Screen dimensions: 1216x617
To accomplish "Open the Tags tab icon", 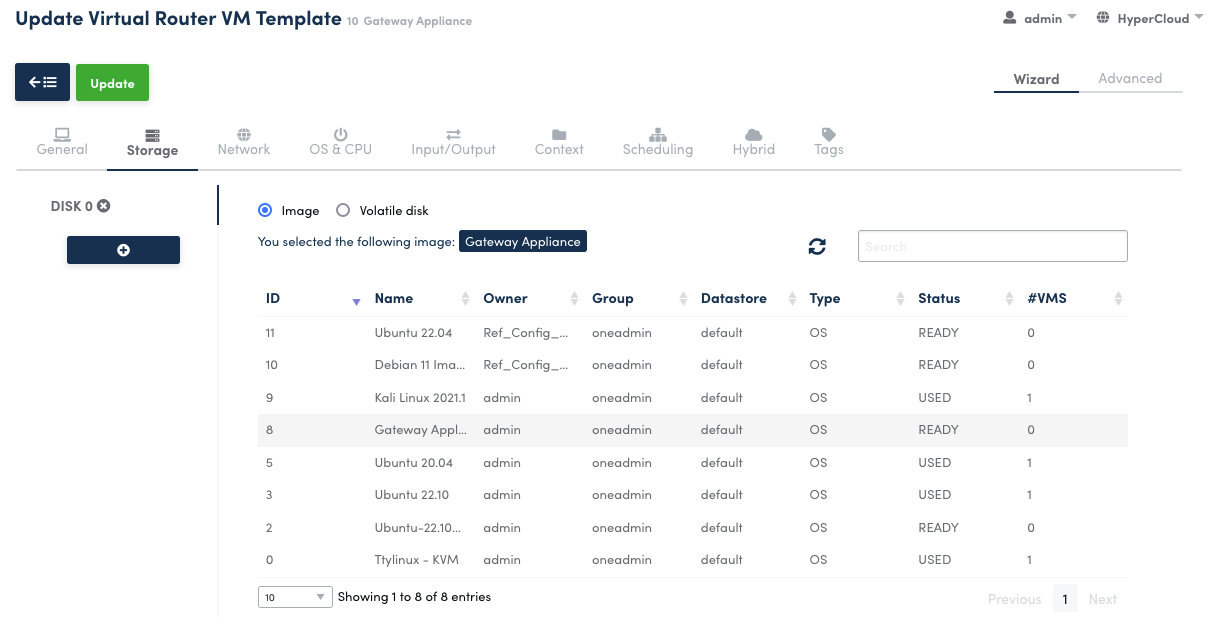I will pyautogui.click(x=828, y=135).
